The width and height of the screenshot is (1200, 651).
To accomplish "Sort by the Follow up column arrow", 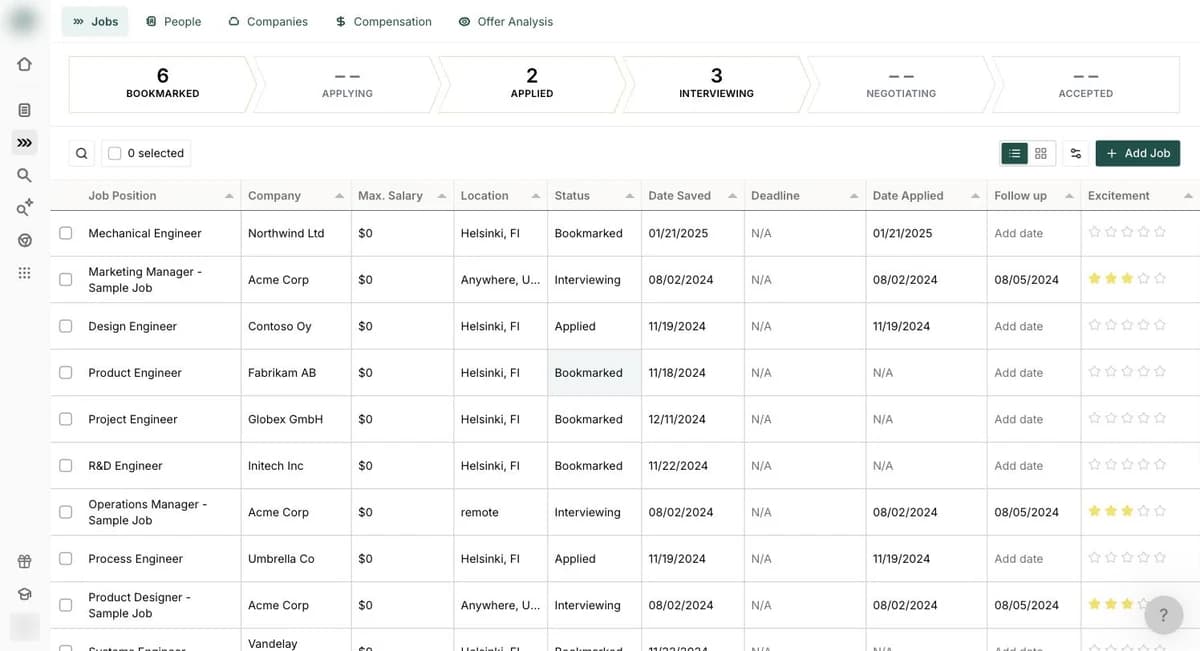I will coord(1069,196).
